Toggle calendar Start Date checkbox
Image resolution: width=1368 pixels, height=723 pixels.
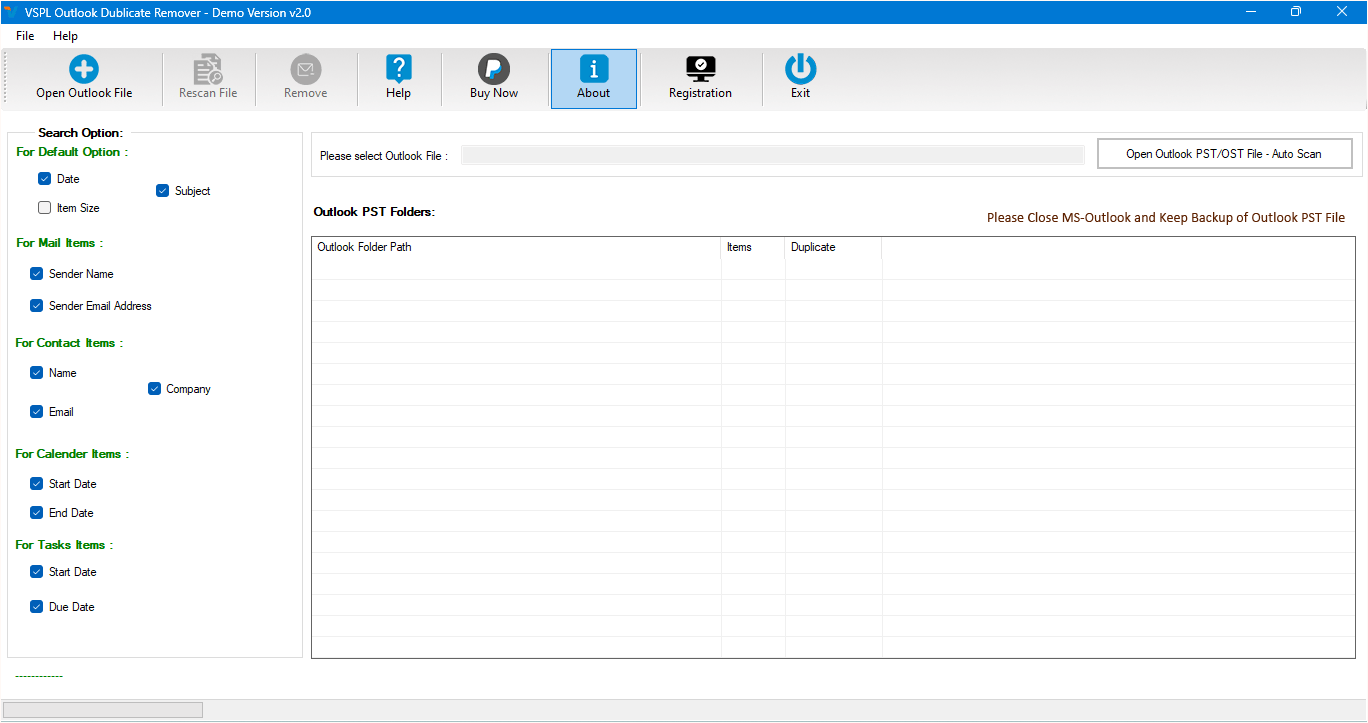click(36, 484)
